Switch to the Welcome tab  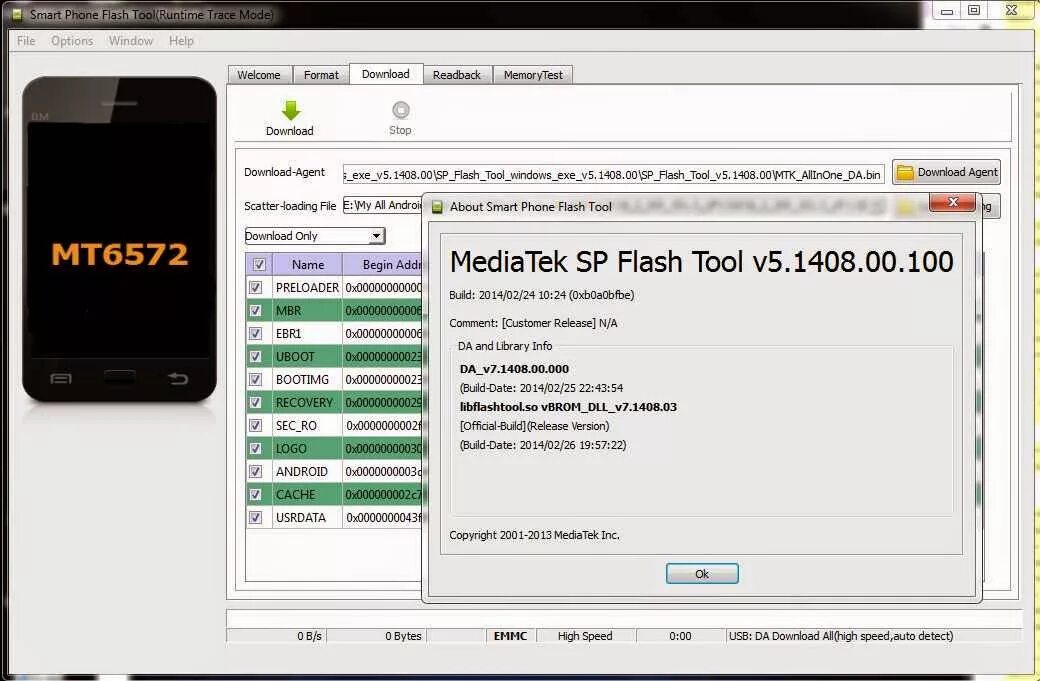coord(259,75)
